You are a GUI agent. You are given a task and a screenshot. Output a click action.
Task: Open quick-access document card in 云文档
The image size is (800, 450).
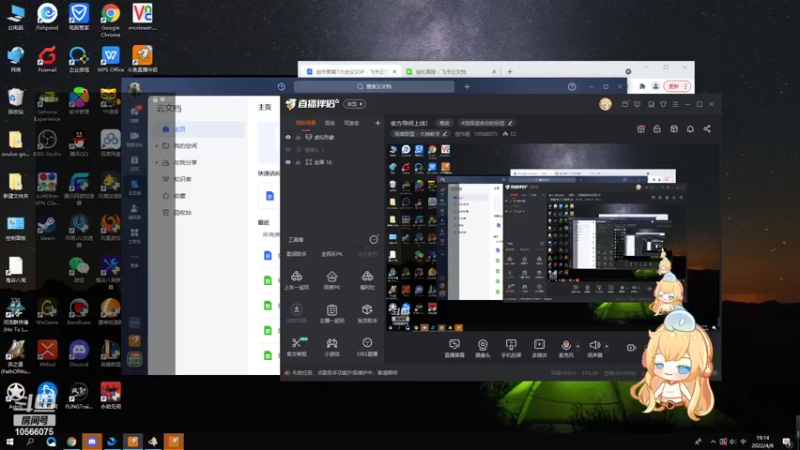(x=270, y=196)
